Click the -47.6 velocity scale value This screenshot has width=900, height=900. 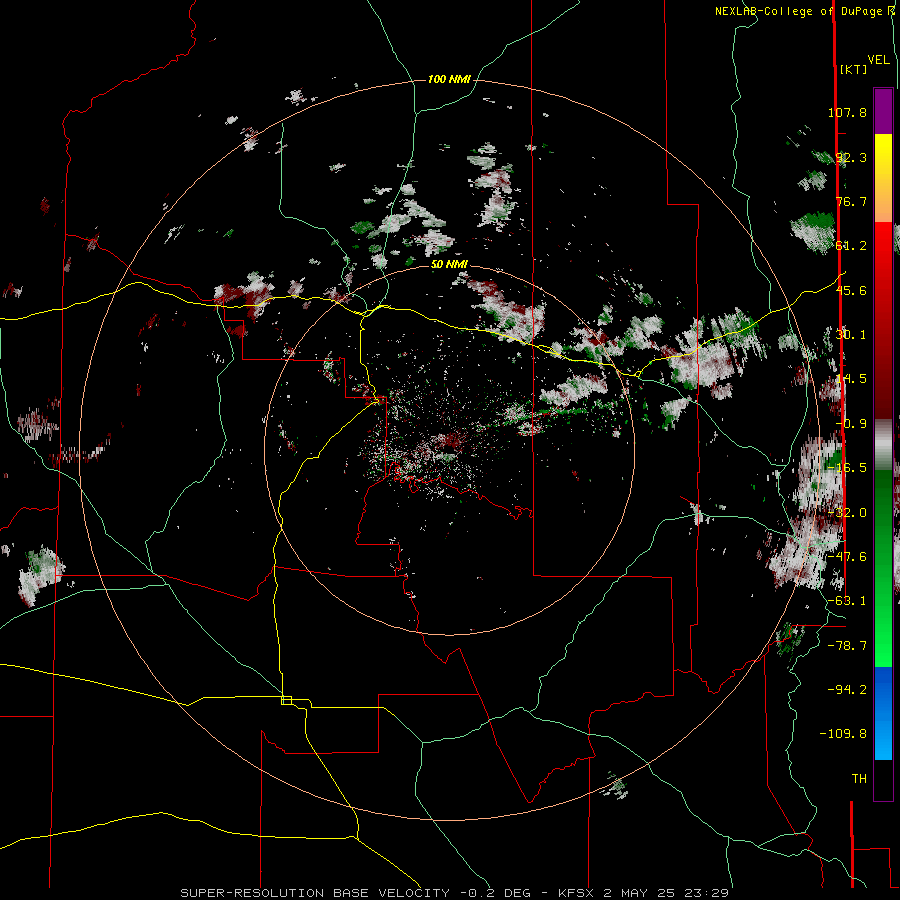[847, 557]
